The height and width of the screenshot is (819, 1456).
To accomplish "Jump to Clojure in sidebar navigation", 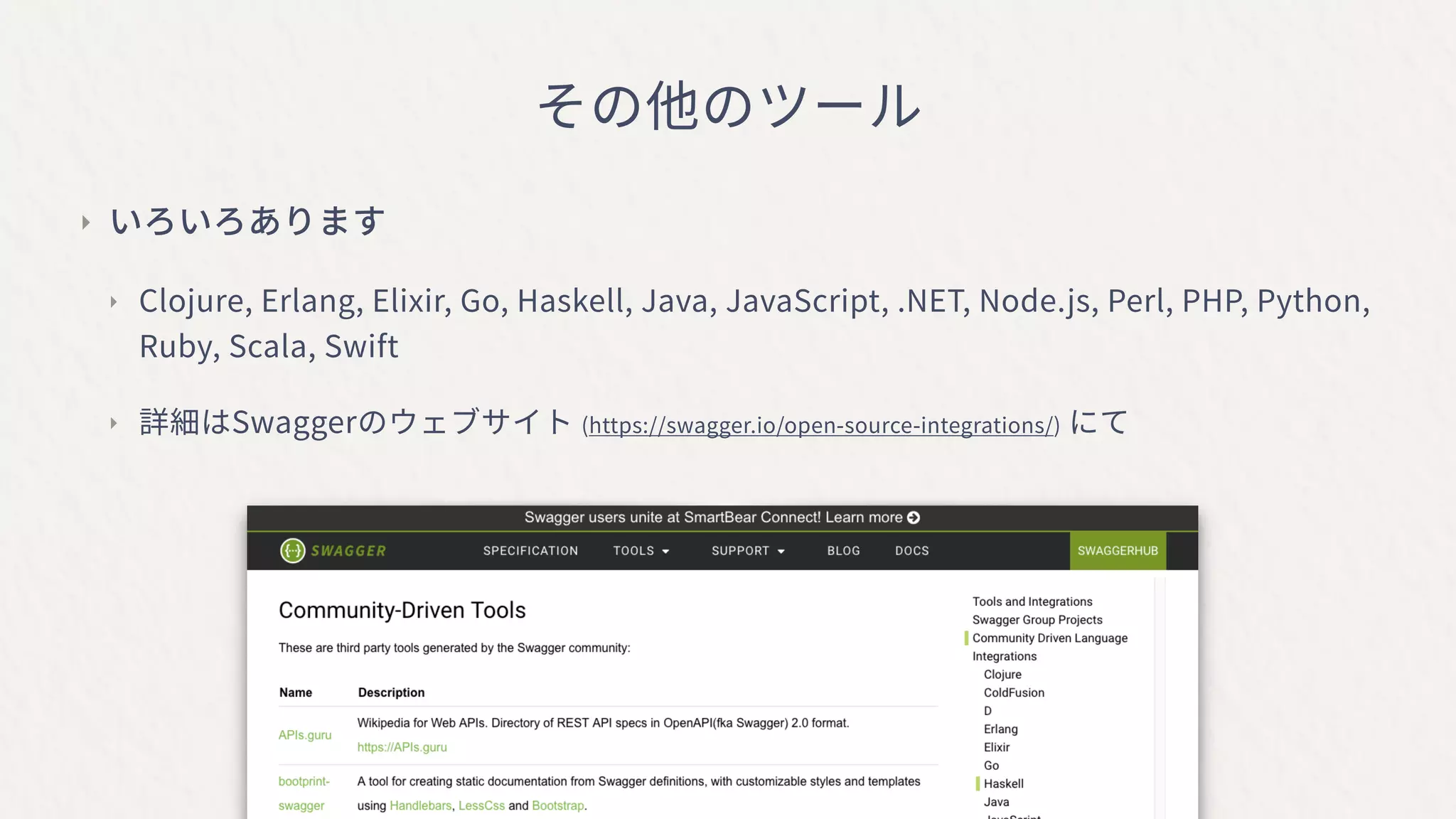I will (x=1002, y=675).
